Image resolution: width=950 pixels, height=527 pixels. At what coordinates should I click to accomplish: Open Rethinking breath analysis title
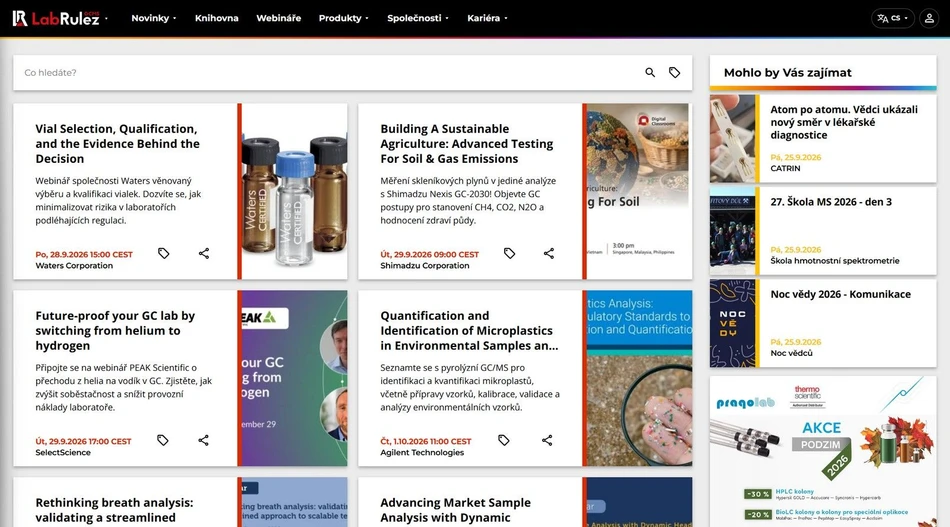pyautogui.click(x=114, y=510)
